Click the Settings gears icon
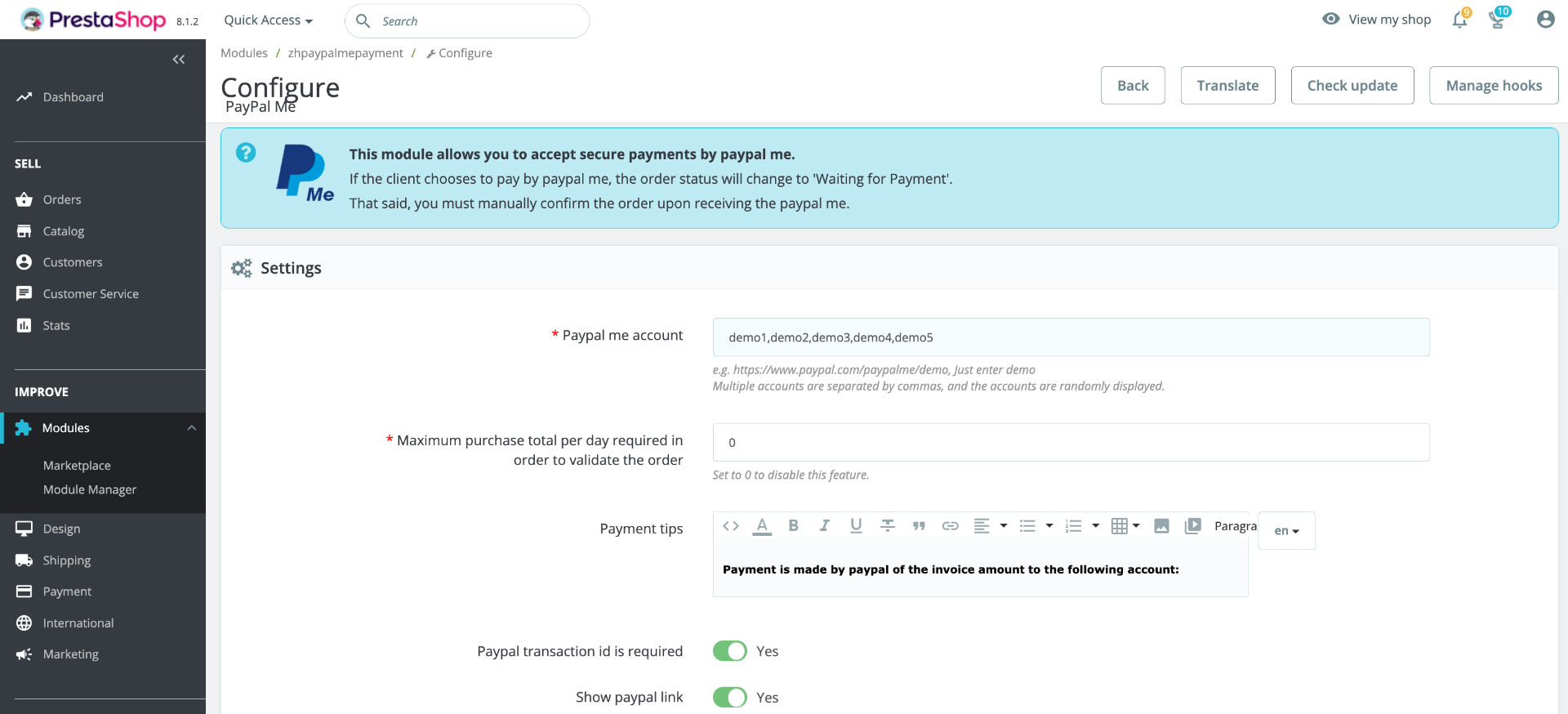 tap(242, 268)
